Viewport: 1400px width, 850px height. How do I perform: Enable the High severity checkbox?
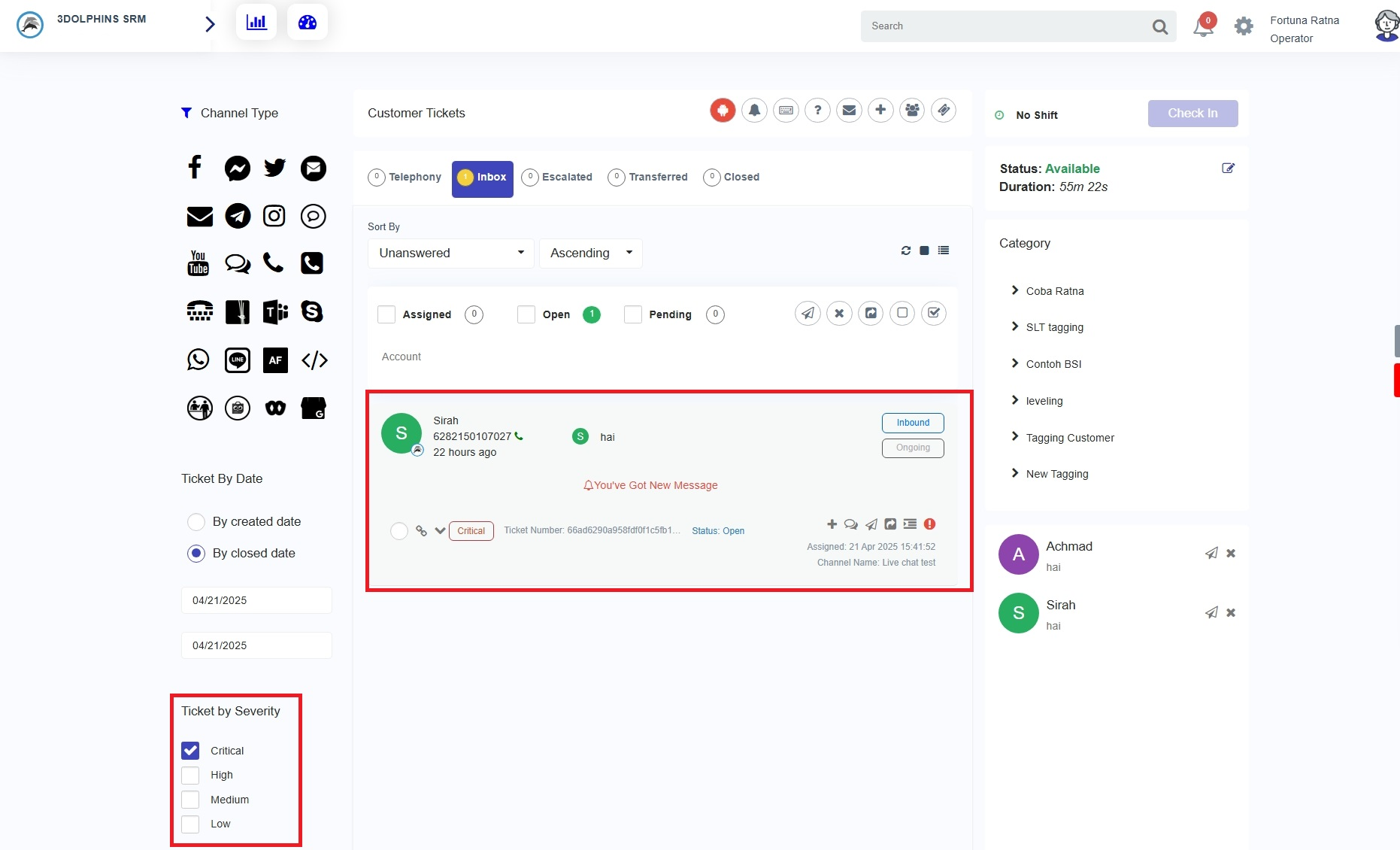[191, 776]
